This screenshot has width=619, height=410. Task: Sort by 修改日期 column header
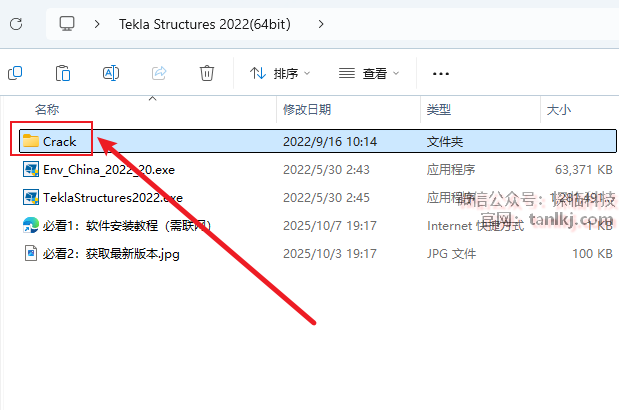307,109
